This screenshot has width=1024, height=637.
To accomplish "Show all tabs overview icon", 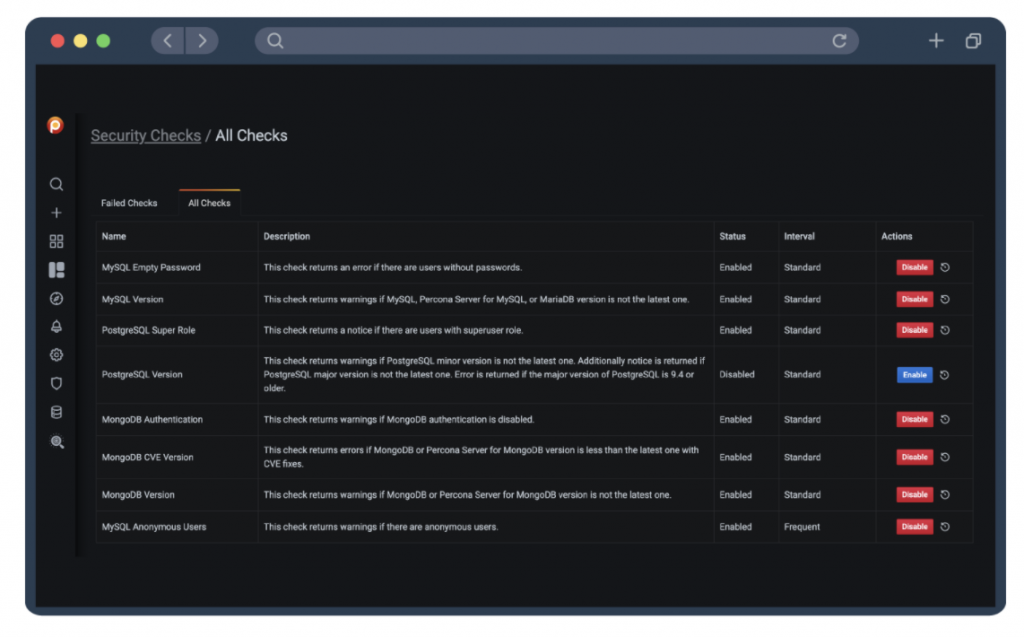I will [973, 41].
